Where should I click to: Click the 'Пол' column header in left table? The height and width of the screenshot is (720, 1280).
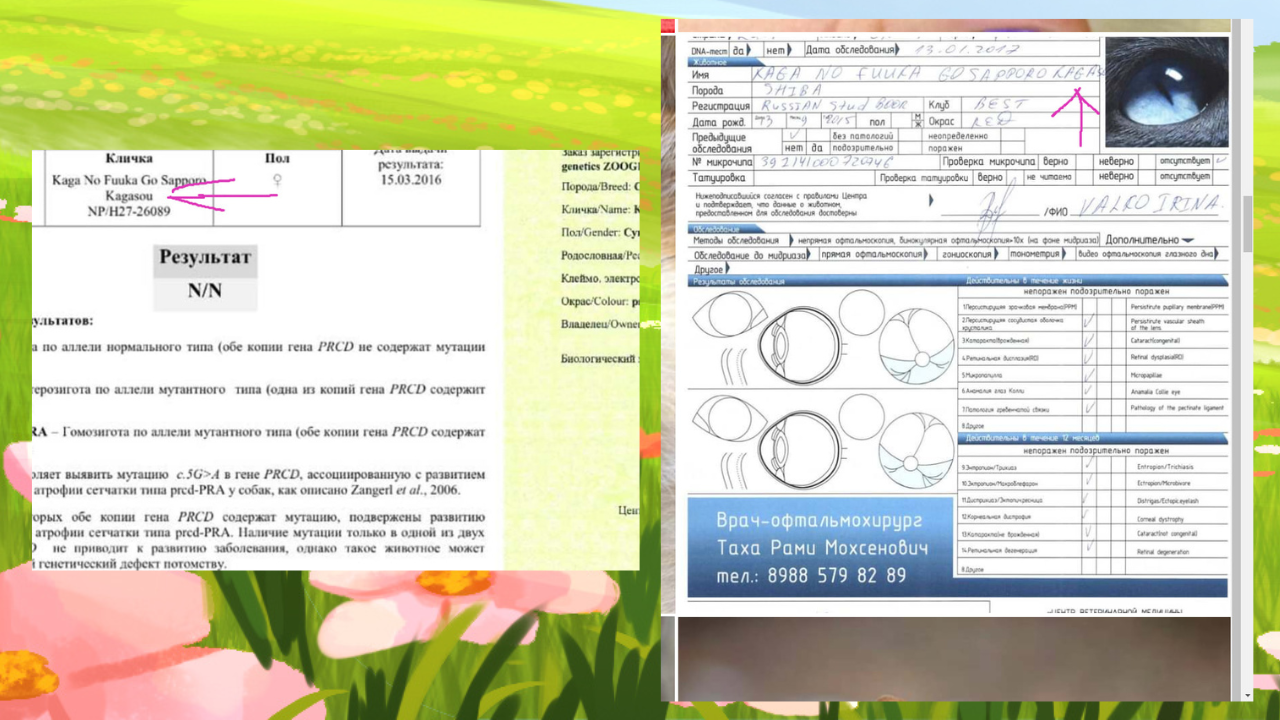click(x=277, y=158)
